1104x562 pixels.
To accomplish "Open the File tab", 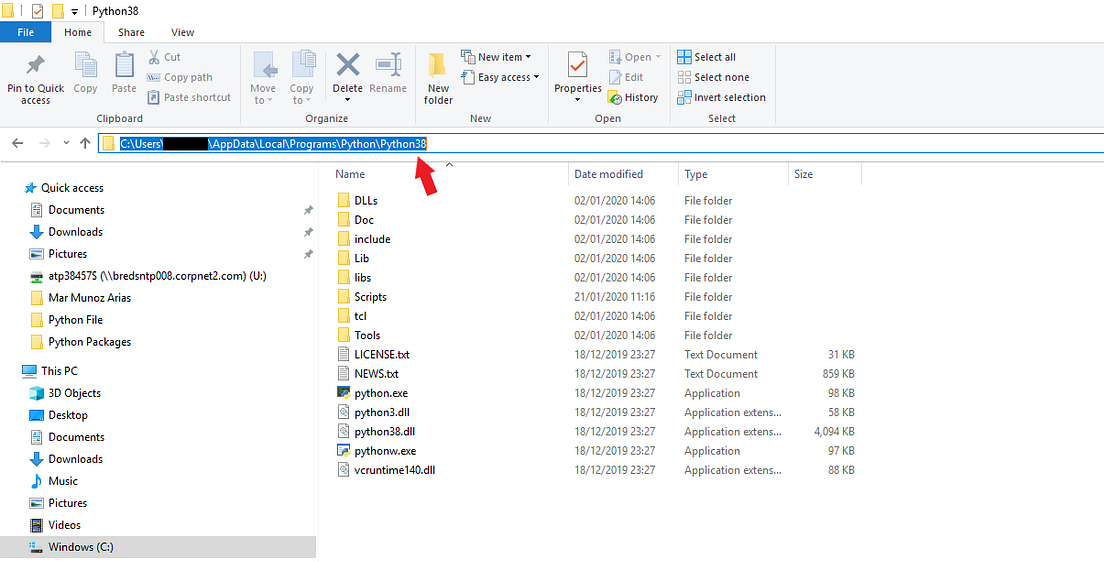I will (x=25, y=32).
